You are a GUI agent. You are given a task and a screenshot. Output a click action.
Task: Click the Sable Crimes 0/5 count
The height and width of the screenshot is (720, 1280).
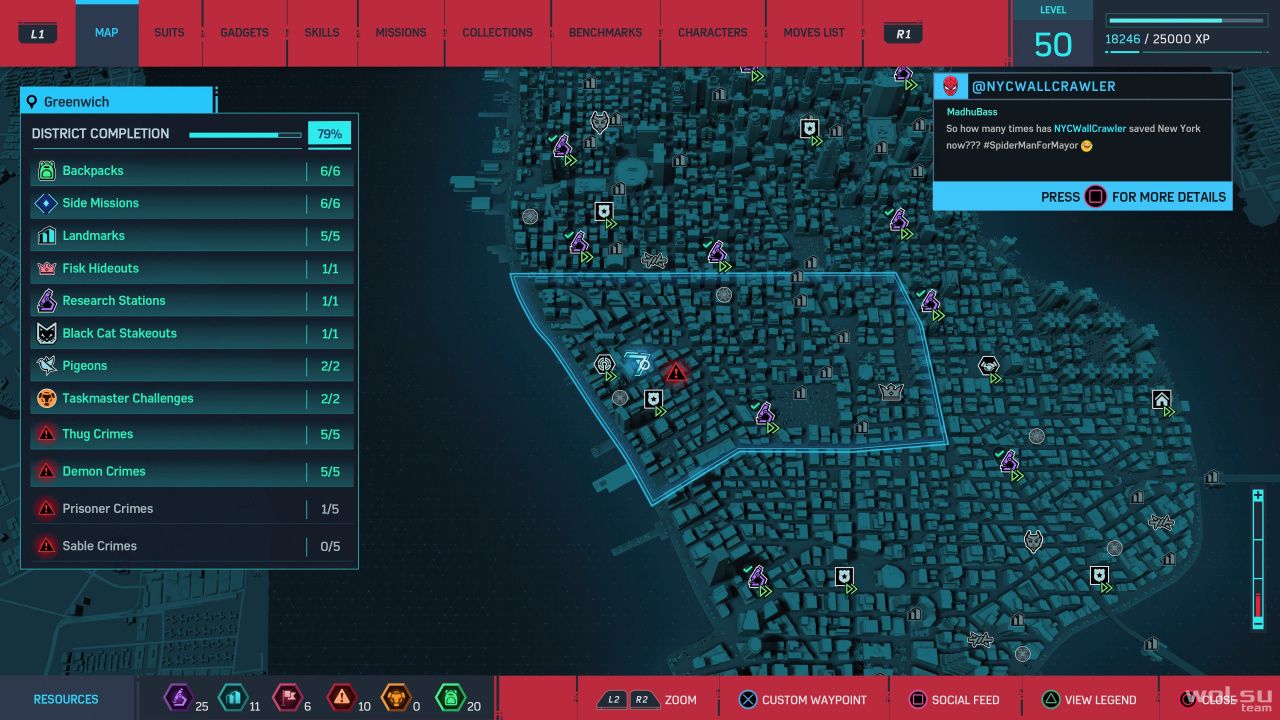(330, 546)
